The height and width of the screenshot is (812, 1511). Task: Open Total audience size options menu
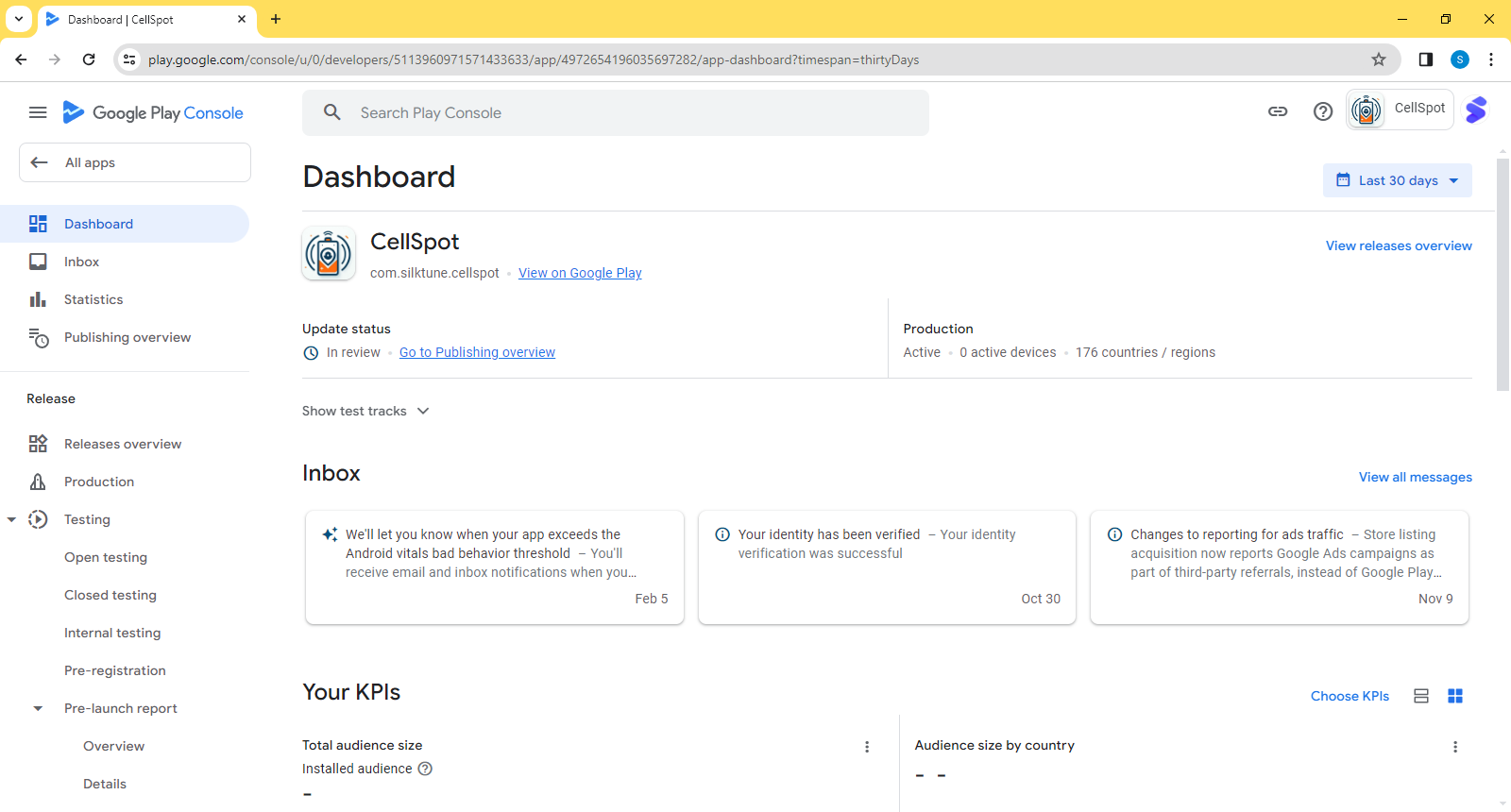coord(867,747)
